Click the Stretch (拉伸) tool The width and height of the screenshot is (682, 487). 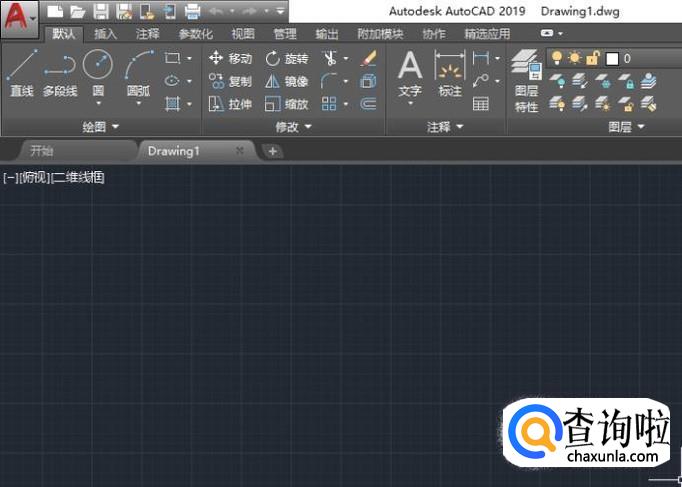[x=230, y=104]
